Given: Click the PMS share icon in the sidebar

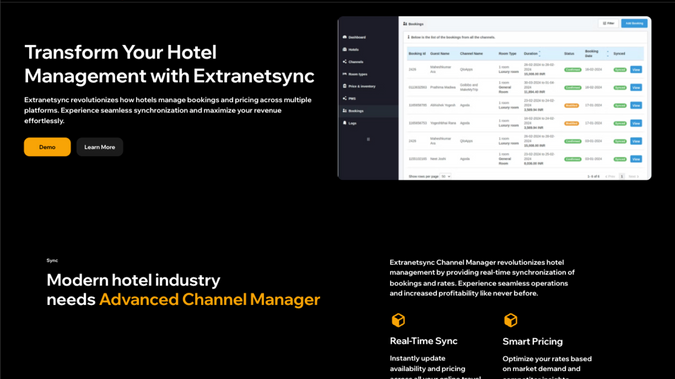Looking at the screenshot, I should (344, 98).
